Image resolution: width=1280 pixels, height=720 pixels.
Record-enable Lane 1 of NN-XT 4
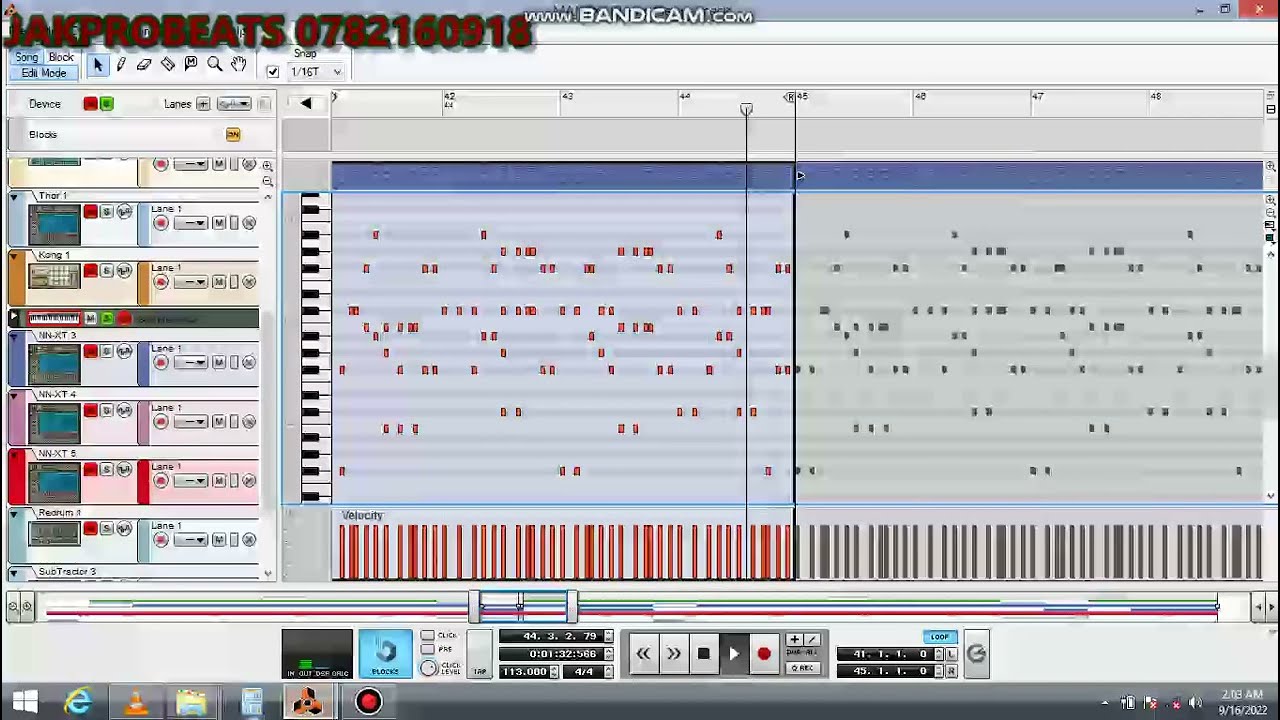coord(161,422)
